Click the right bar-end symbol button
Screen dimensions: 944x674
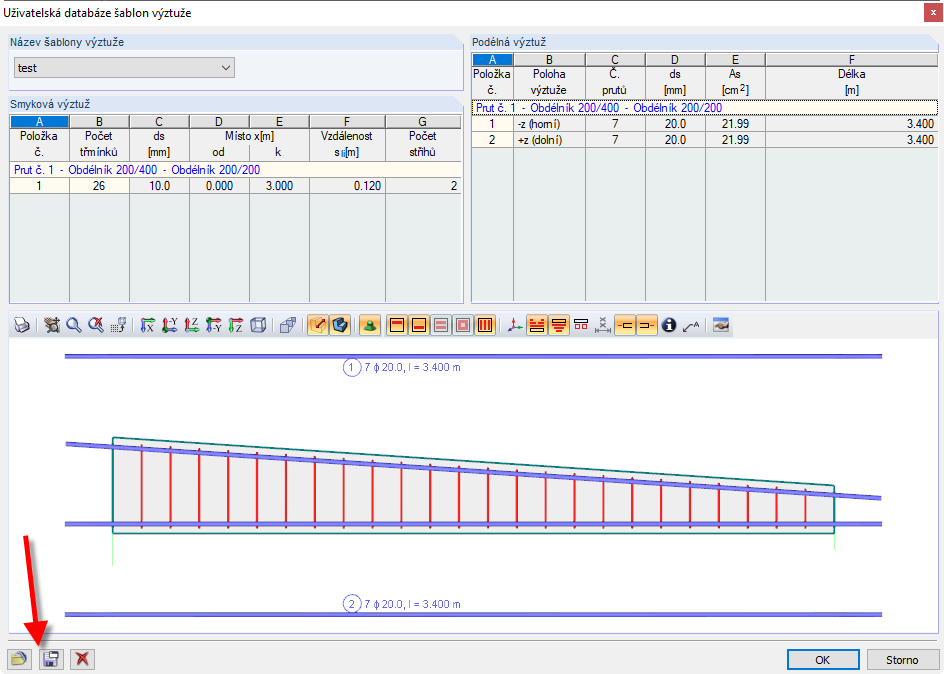coord(647,326)
